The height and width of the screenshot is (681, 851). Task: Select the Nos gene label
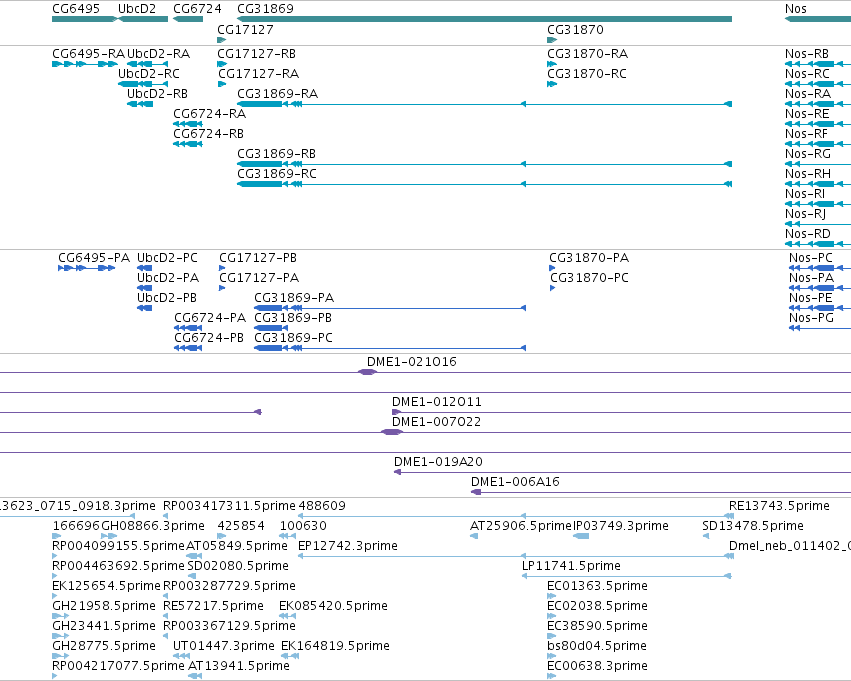[x=796, y=9]
